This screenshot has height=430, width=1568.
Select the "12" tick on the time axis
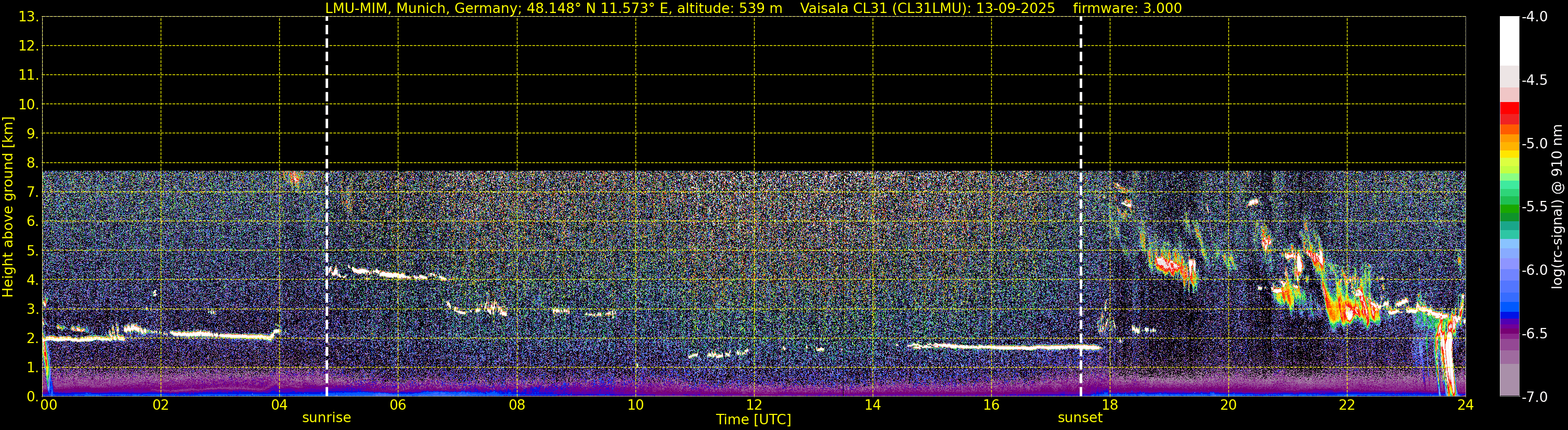[x=754, y=405]
